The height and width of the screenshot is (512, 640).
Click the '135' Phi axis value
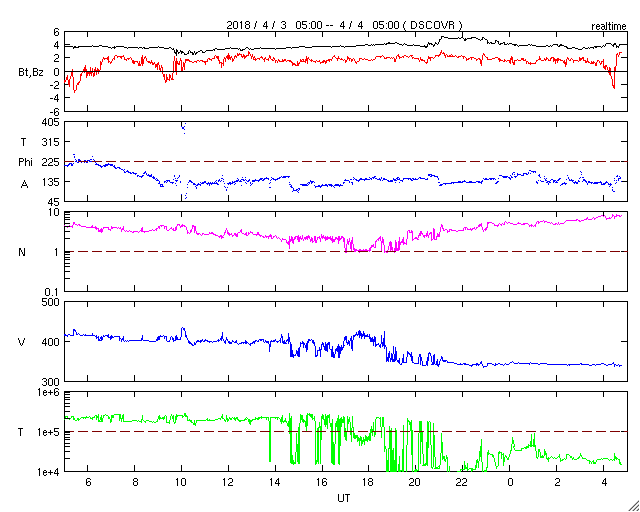pyautogui.click(x=51, y=182)
